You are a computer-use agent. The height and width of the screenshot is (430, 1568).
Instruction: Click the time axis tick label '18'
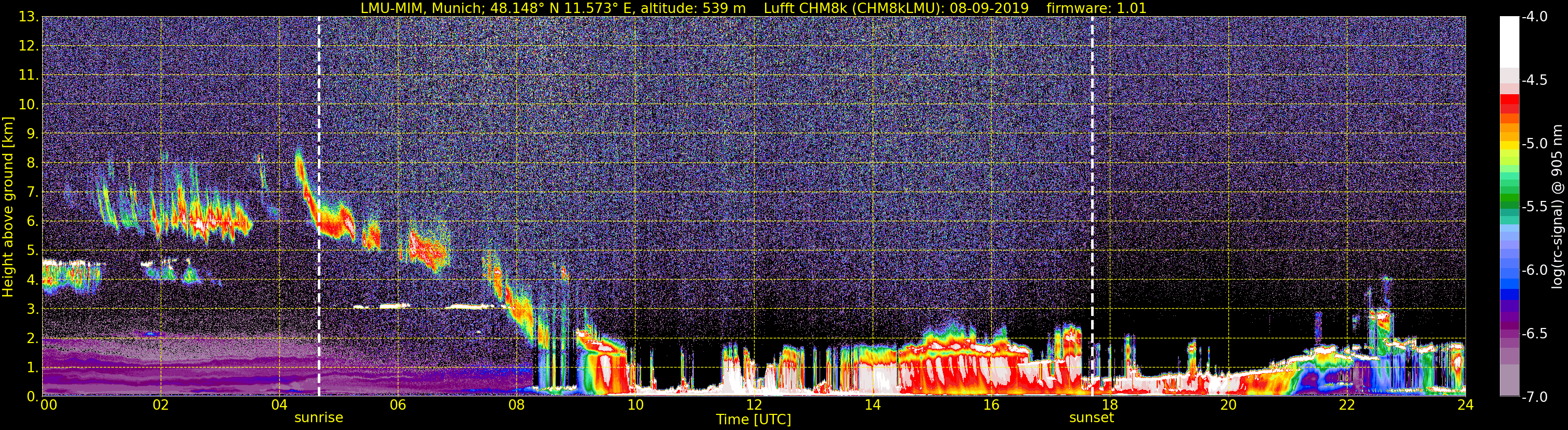[1110, 405]
